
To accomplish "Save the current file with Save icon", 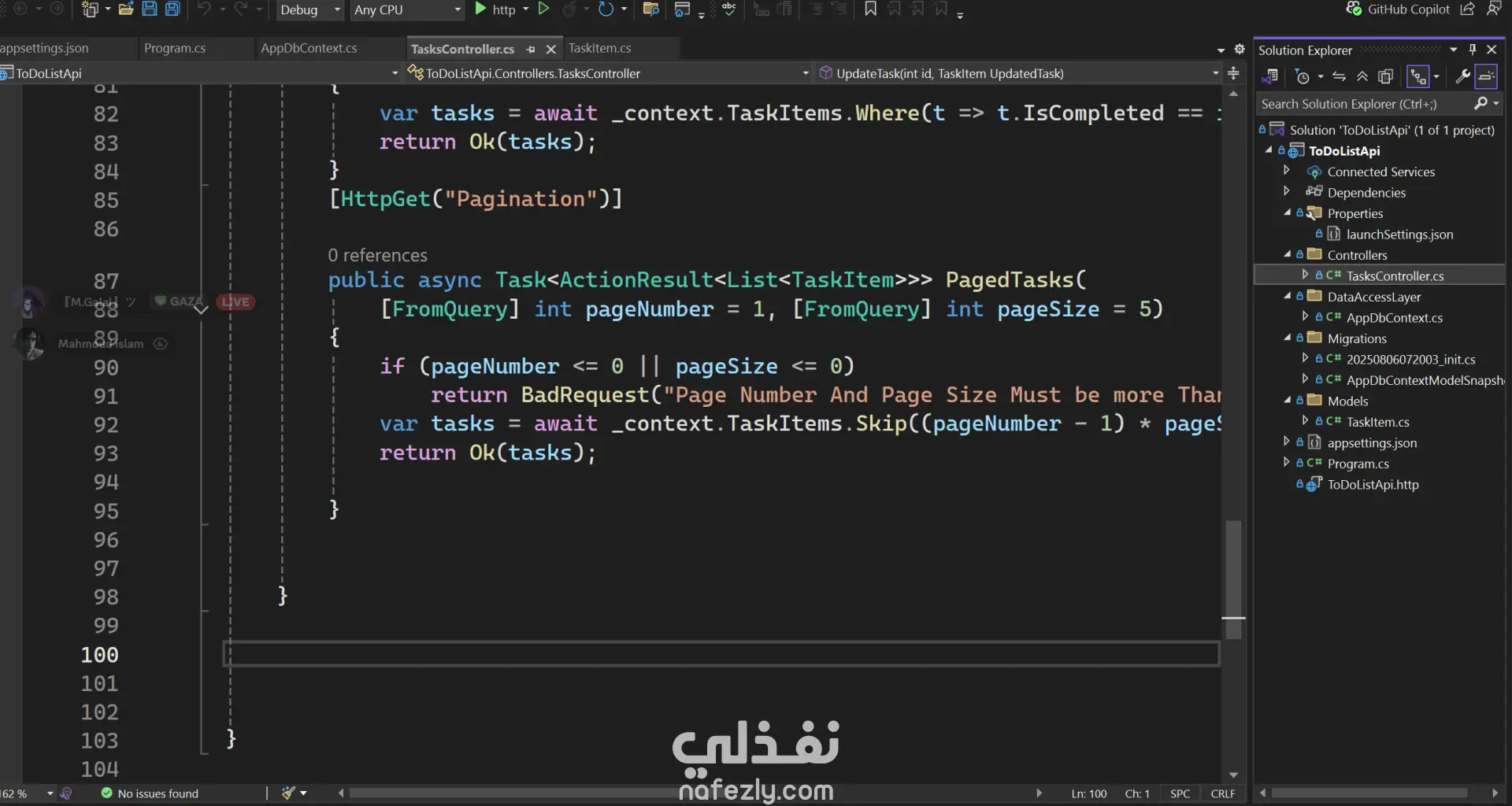I will (x=150, y=9).
